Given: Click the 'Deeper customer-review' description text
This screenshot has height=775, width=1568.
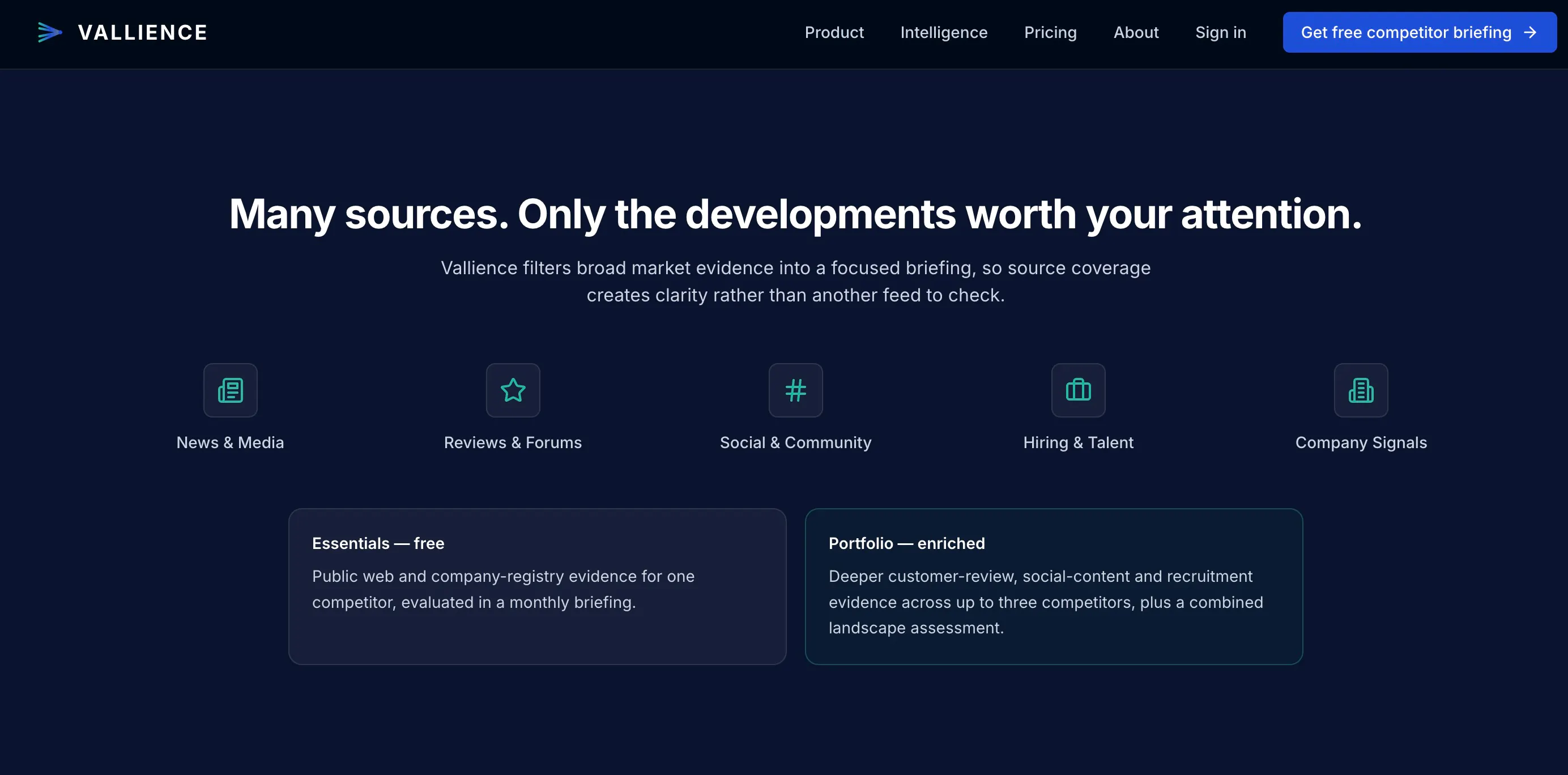Looking at the screenshot, I should point(1046,602).
